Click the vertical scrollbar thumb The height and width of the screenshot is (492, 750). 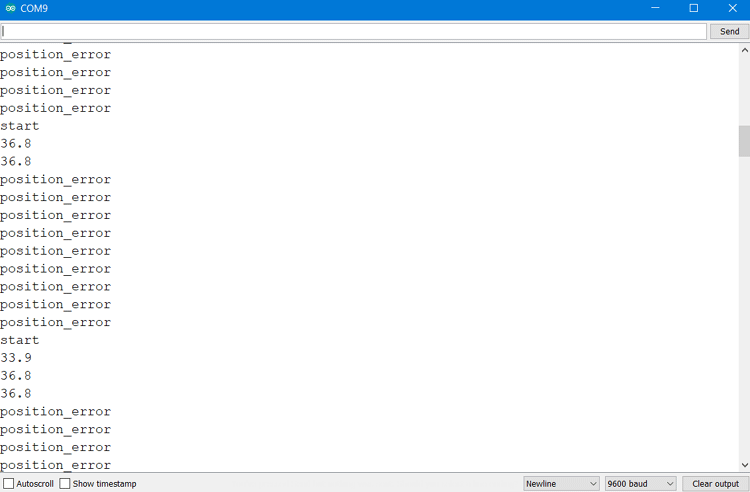point(744,141)
